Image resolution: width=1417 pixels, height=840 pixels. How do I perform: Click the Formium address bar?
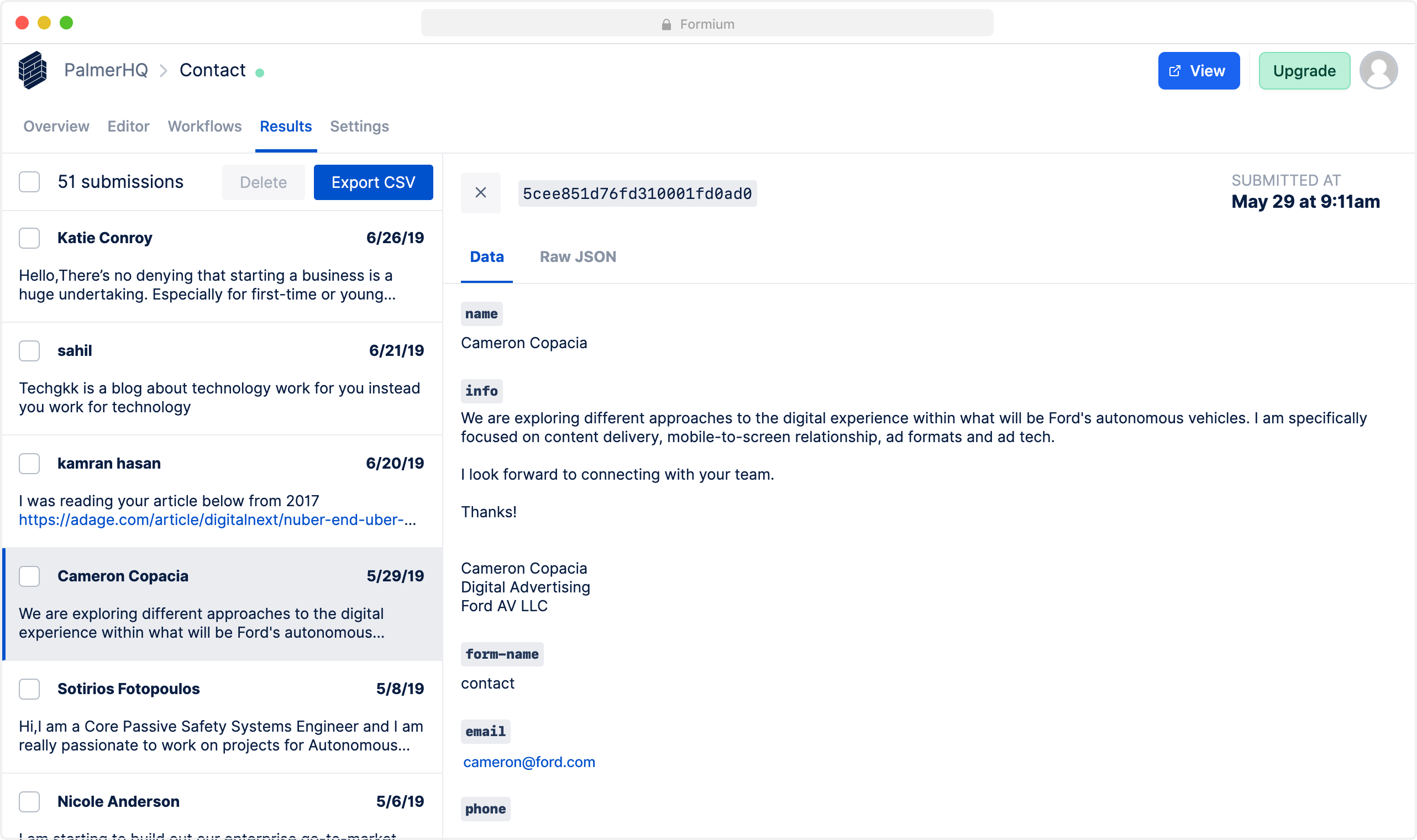[x=707, y=24]
